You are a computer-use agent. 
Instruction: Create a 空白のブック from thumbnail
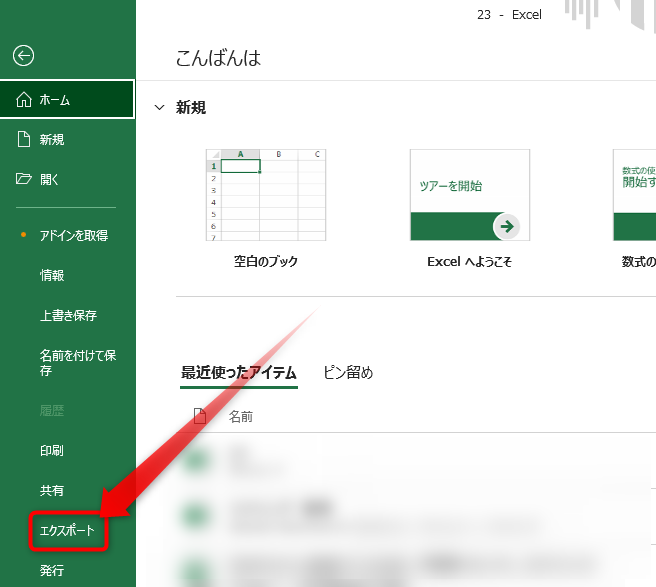[266, 195]
